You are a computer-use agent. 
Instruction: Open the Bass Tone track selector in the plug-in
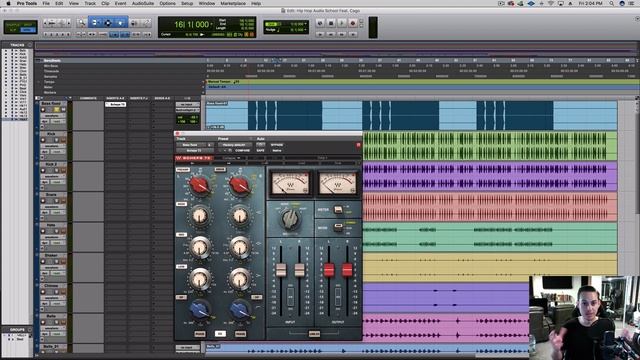coord(191,145)
